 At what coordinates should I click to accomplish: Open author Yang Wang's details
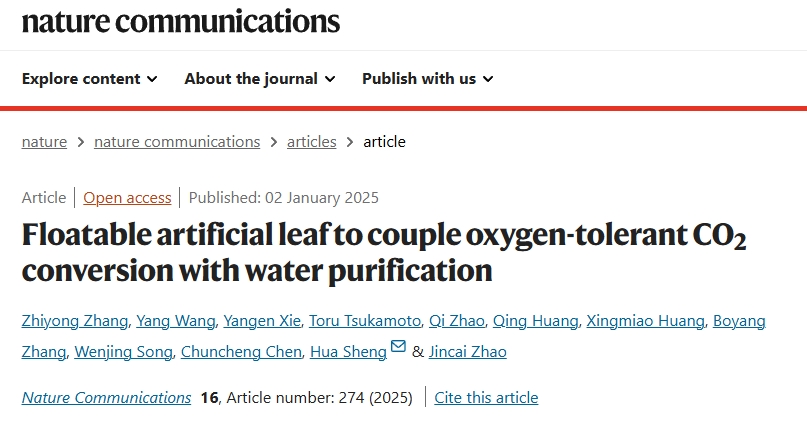pyautogui.click(x=176, y=321)
